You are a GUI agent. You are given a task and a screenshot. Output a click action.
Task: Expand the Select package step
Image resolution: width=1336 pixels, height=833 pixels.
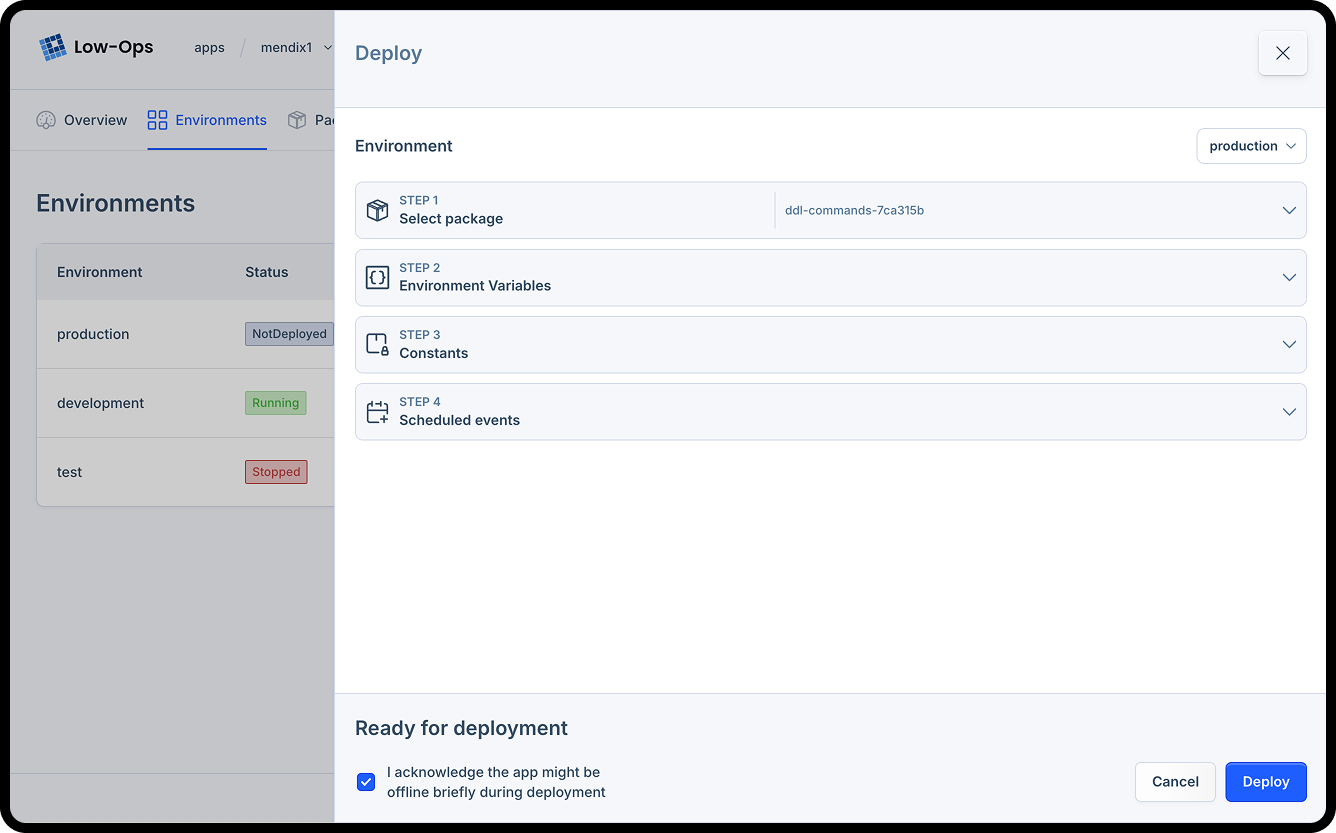coord(1289,210)
